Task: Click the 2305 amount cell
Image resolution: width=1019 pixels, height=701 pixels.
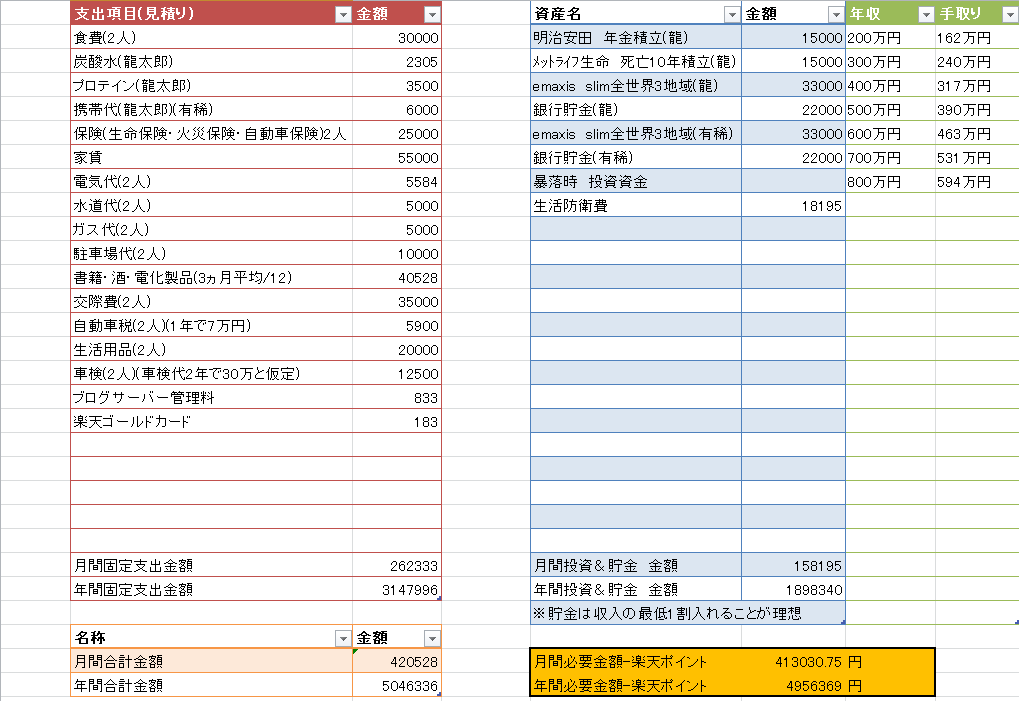Action: 397,62
